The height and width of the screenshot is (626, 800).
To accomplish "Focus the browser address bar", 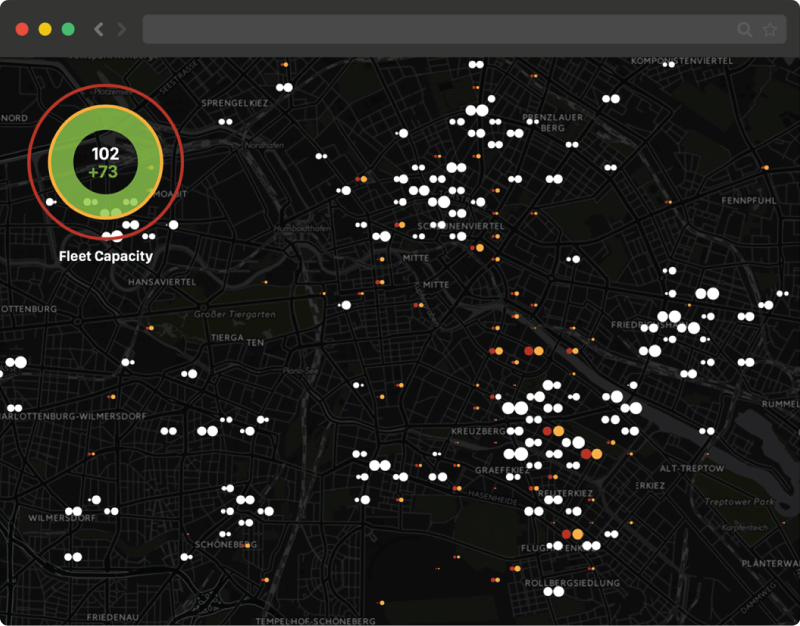I will point(440,30).
